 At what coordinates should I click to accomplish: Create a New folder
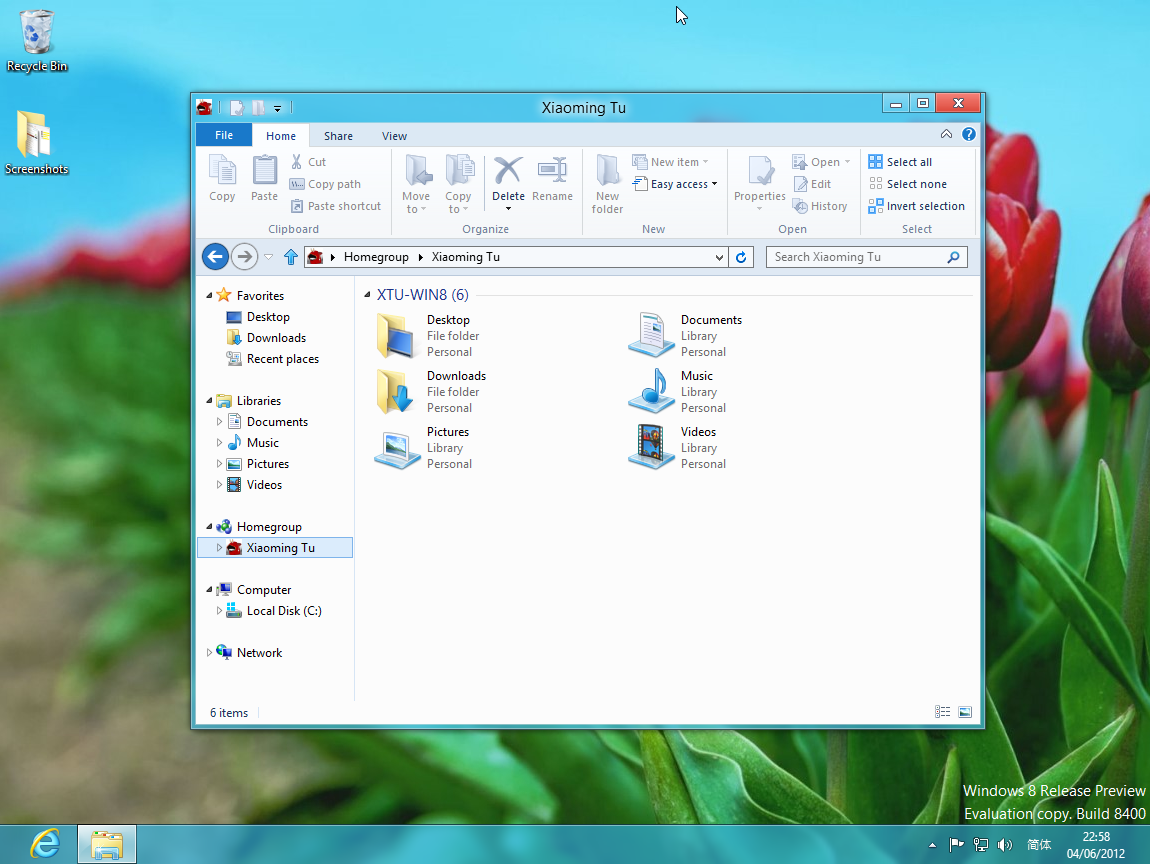607,184
